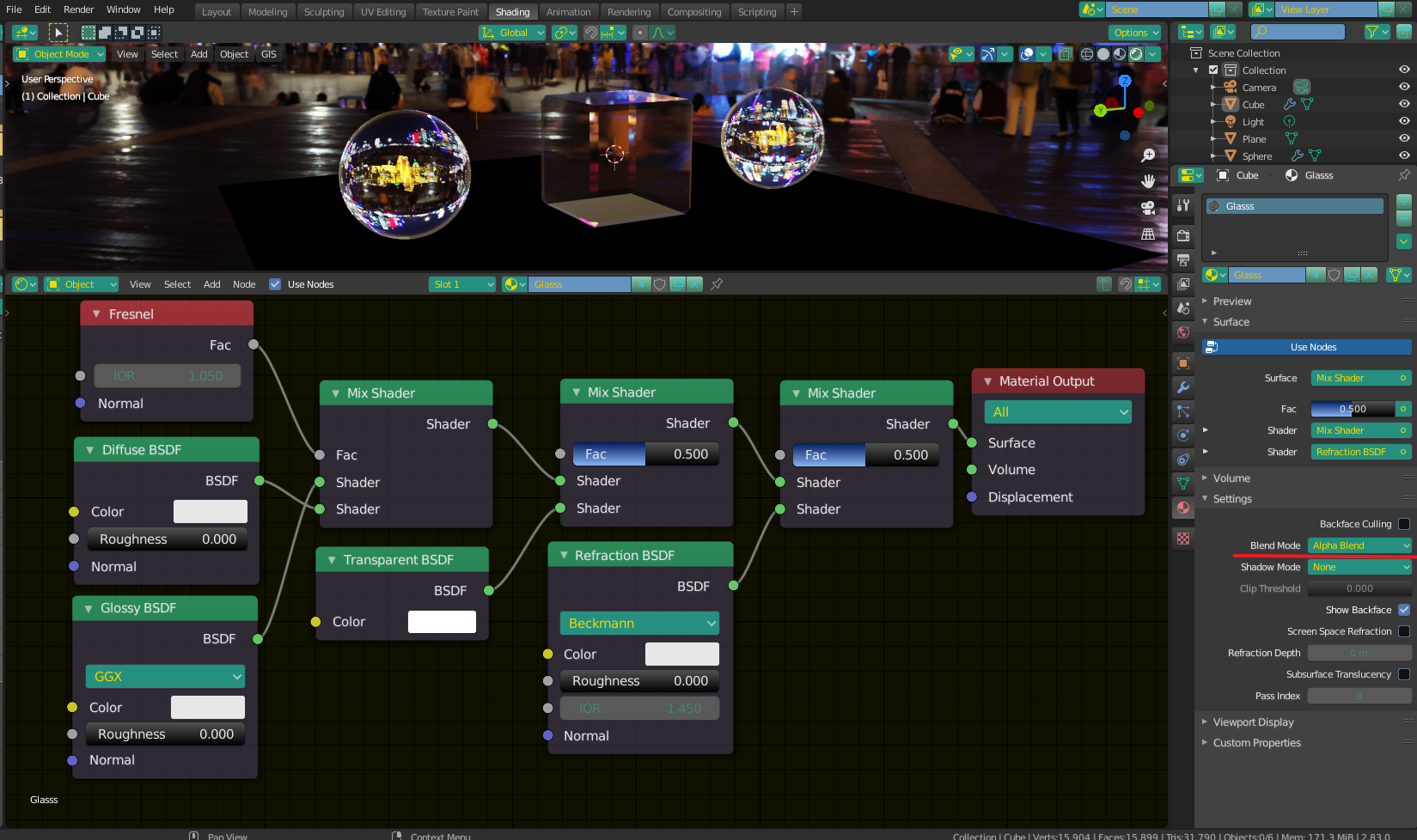Disable the Show Backface checkbox
This screenshot has width=1417, height=840.
coord(1404,610)
